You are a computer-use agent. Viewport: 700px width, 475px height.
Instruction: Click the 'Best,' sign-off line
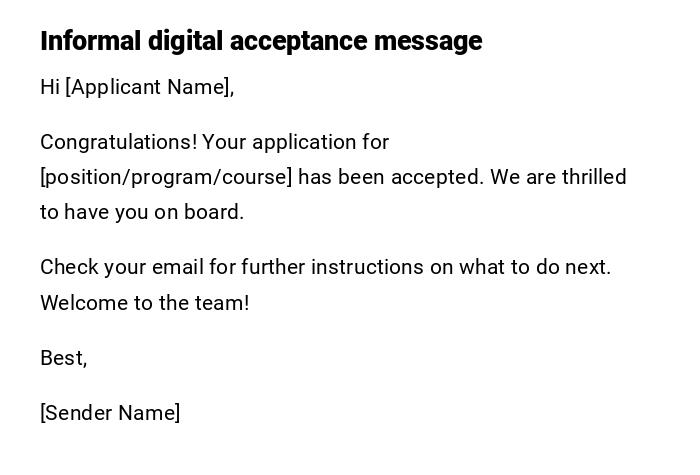(x=64, y=358)
